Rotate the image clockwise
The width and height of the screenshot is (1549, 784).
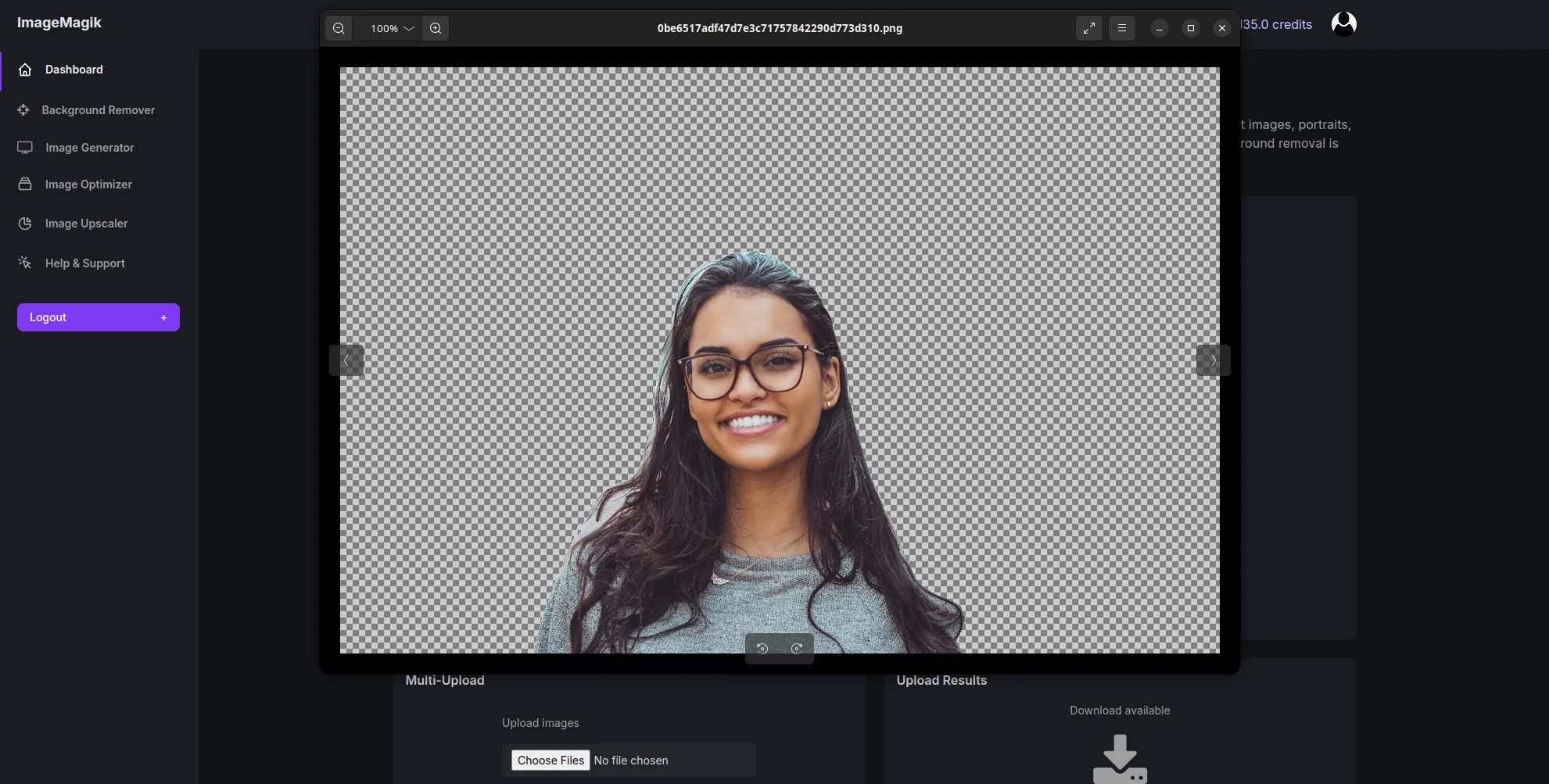point(797,648)
